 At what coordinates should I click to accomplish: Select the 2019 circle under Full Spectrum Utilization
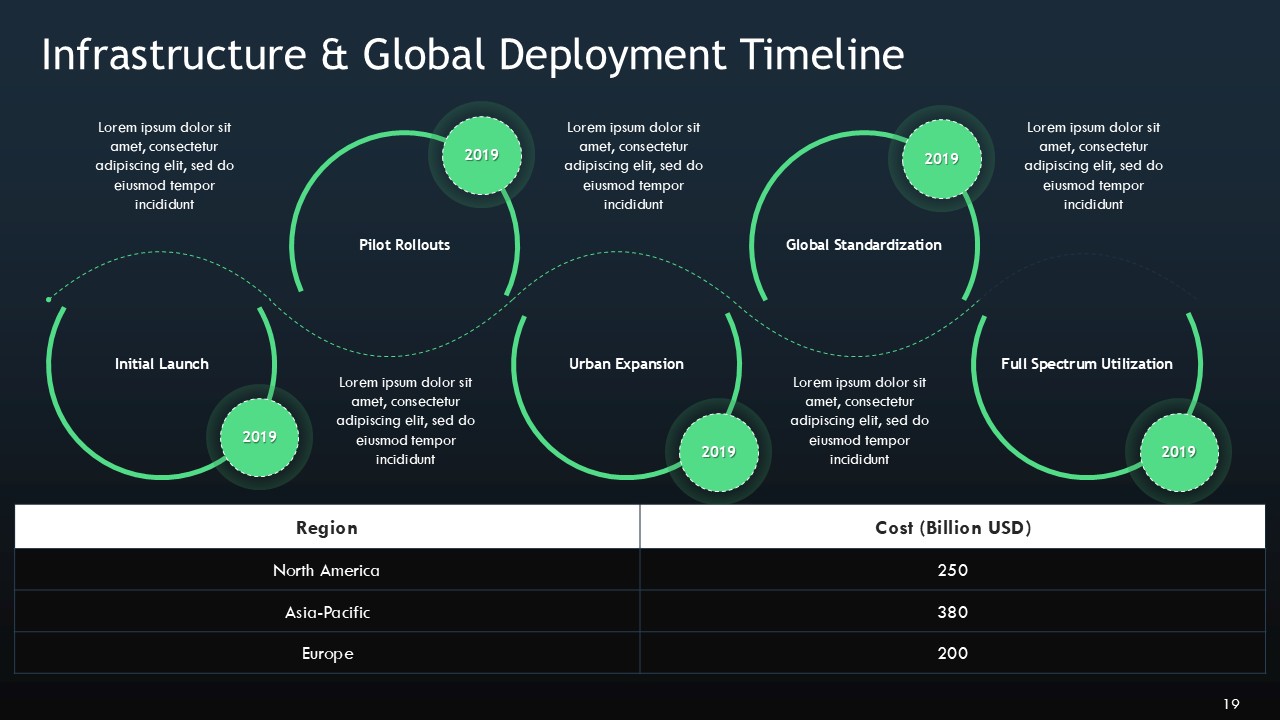[1178, 452]
